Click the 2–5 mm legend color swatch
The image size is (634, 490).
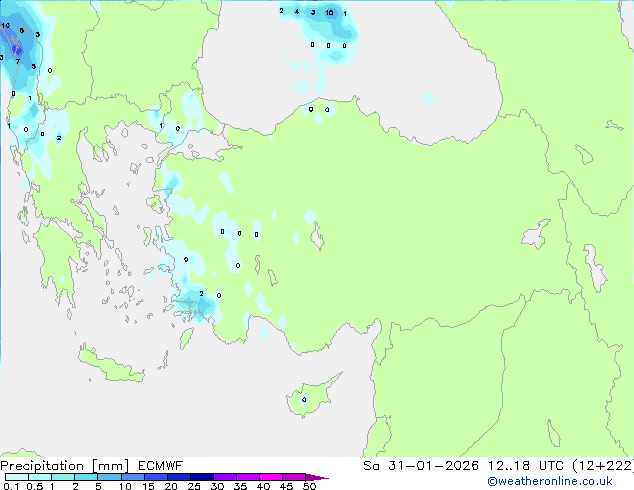86,477
